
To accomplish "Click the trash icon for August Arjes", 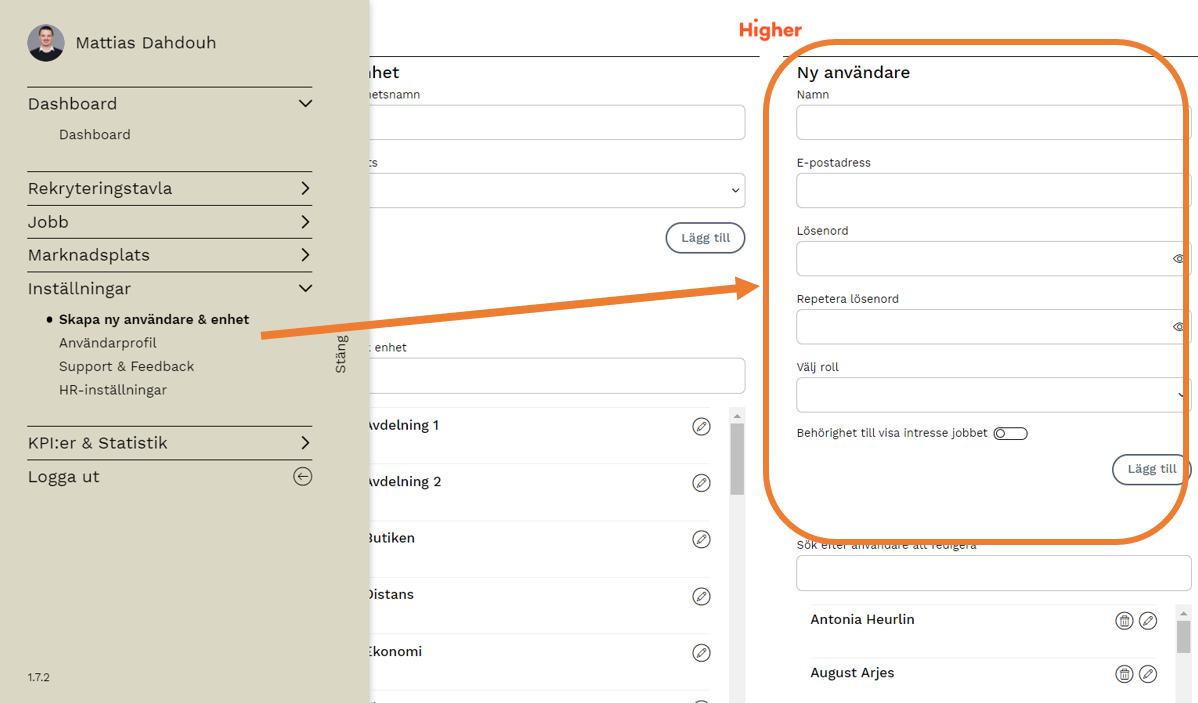I will pos(1124,674).
